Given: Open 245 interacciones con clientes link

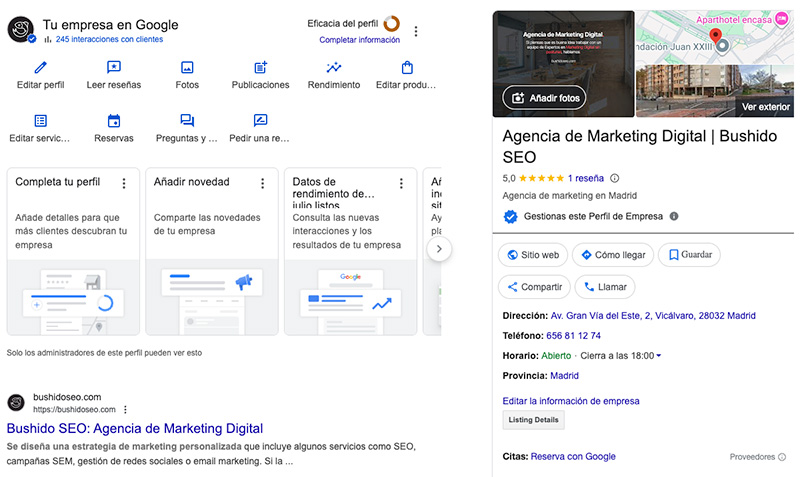Looking at the screenshot, I should click(109, 39).
